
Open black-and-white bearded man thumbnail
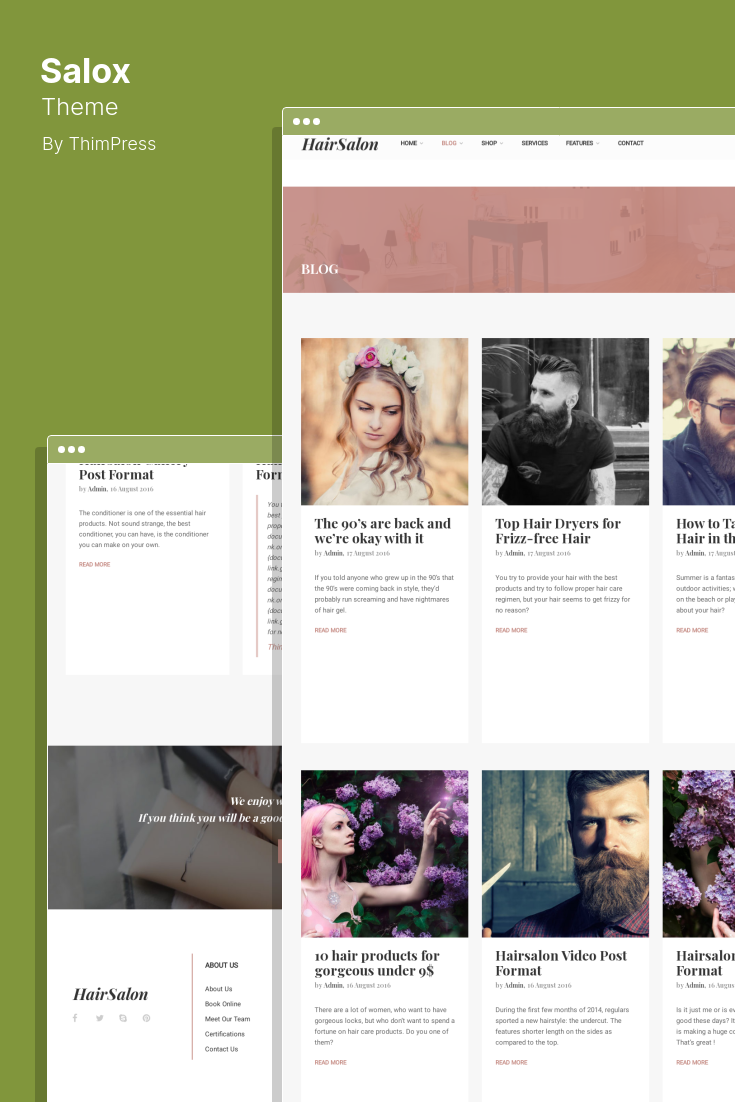566,422
